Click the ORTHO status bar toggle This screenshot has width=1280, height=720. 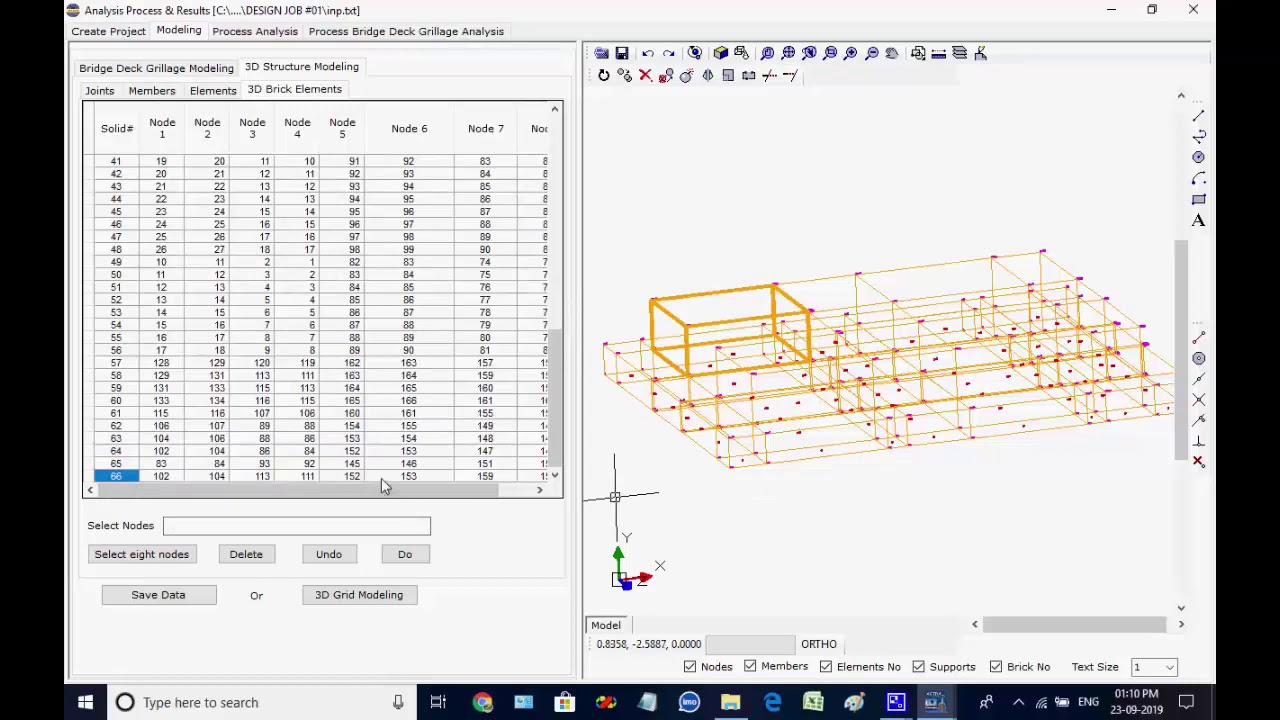(818, 644)
